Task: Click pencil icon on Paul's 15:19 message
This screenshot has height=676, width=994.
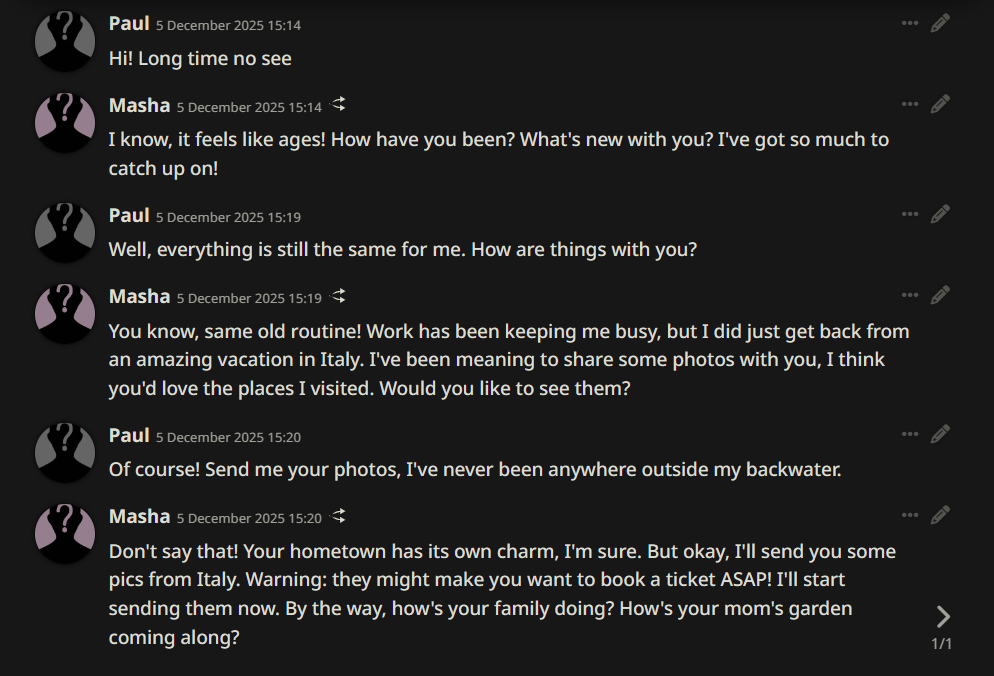Action: (x=940, y=214)
